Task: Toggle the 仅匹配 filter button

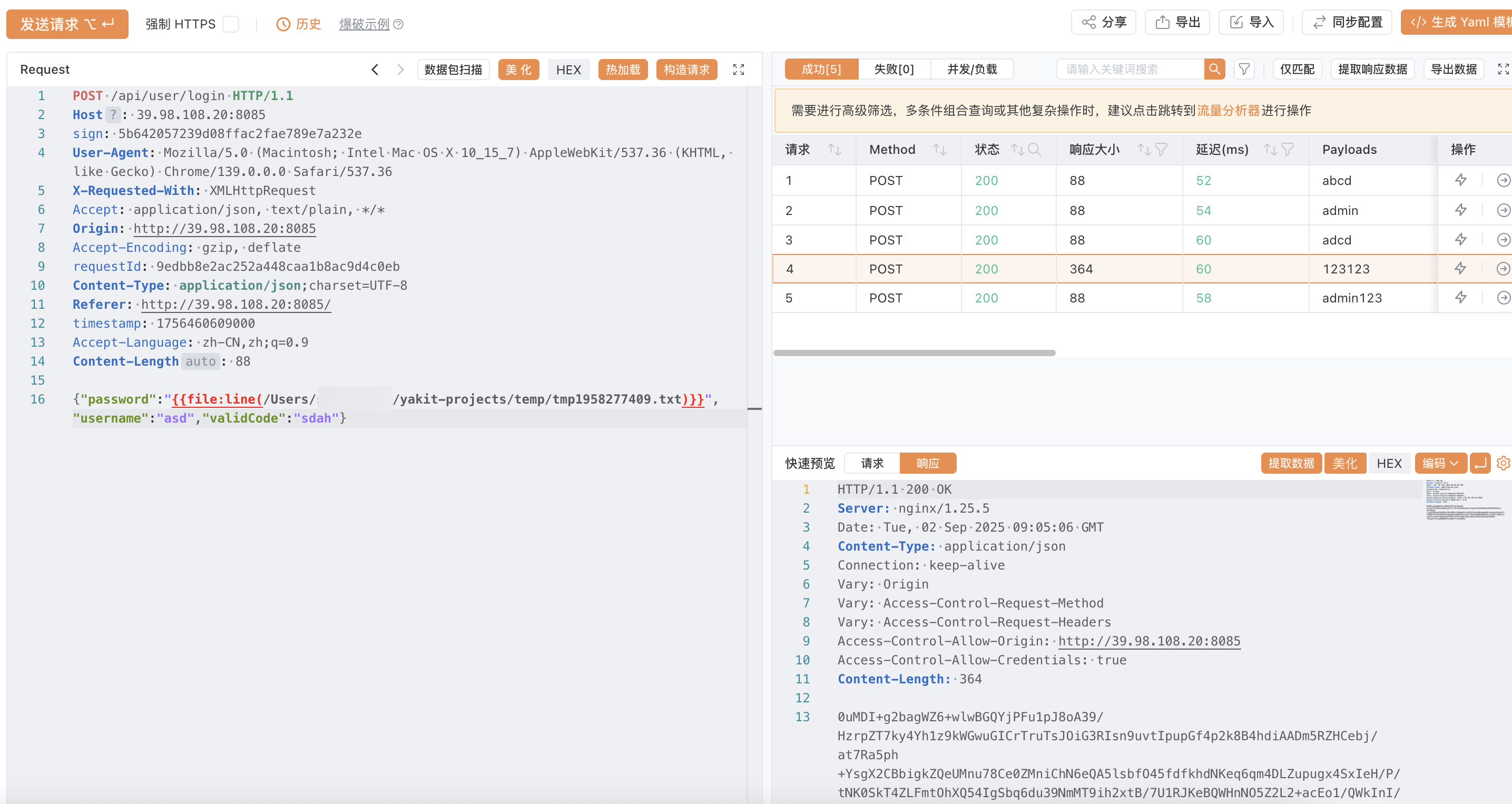Action: [x=1297, y=69]
